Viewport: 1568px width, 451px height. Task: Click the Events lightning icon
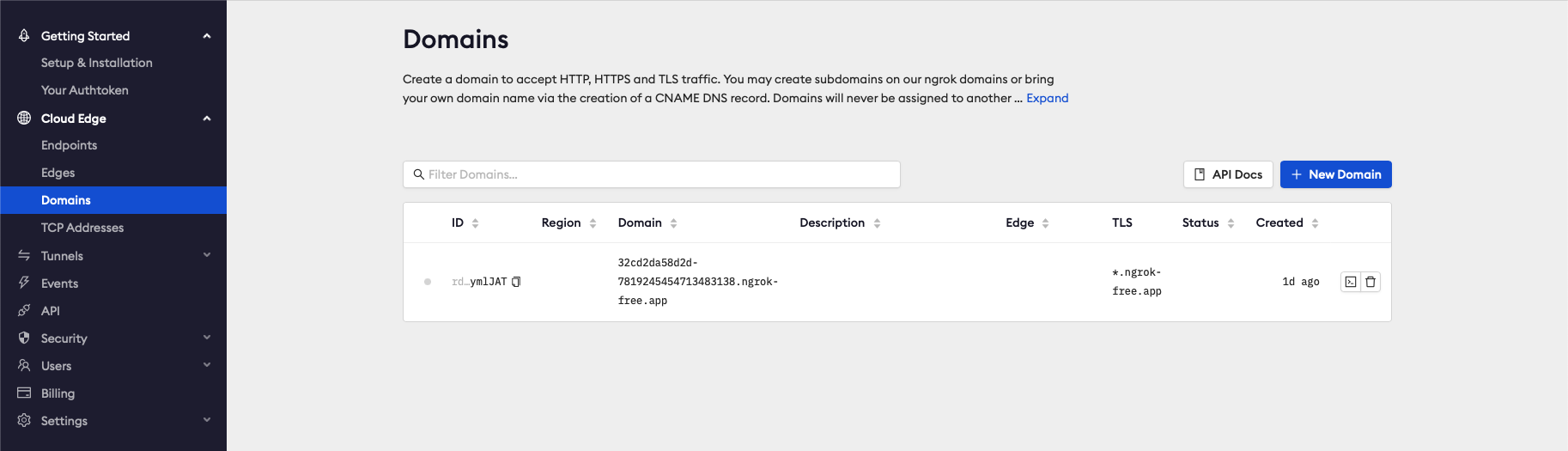[x=24, y=283]
